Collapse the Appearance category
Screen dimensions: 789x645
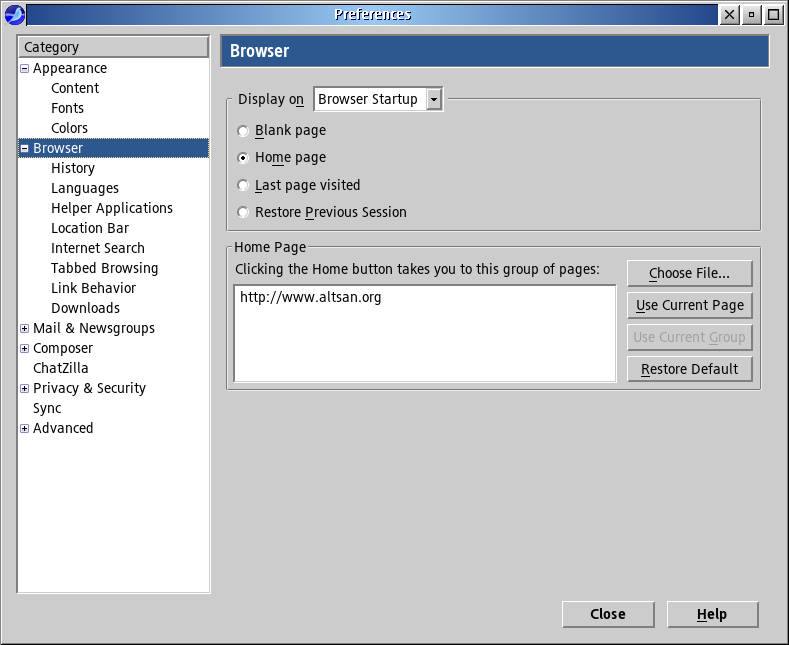[25, 69]
